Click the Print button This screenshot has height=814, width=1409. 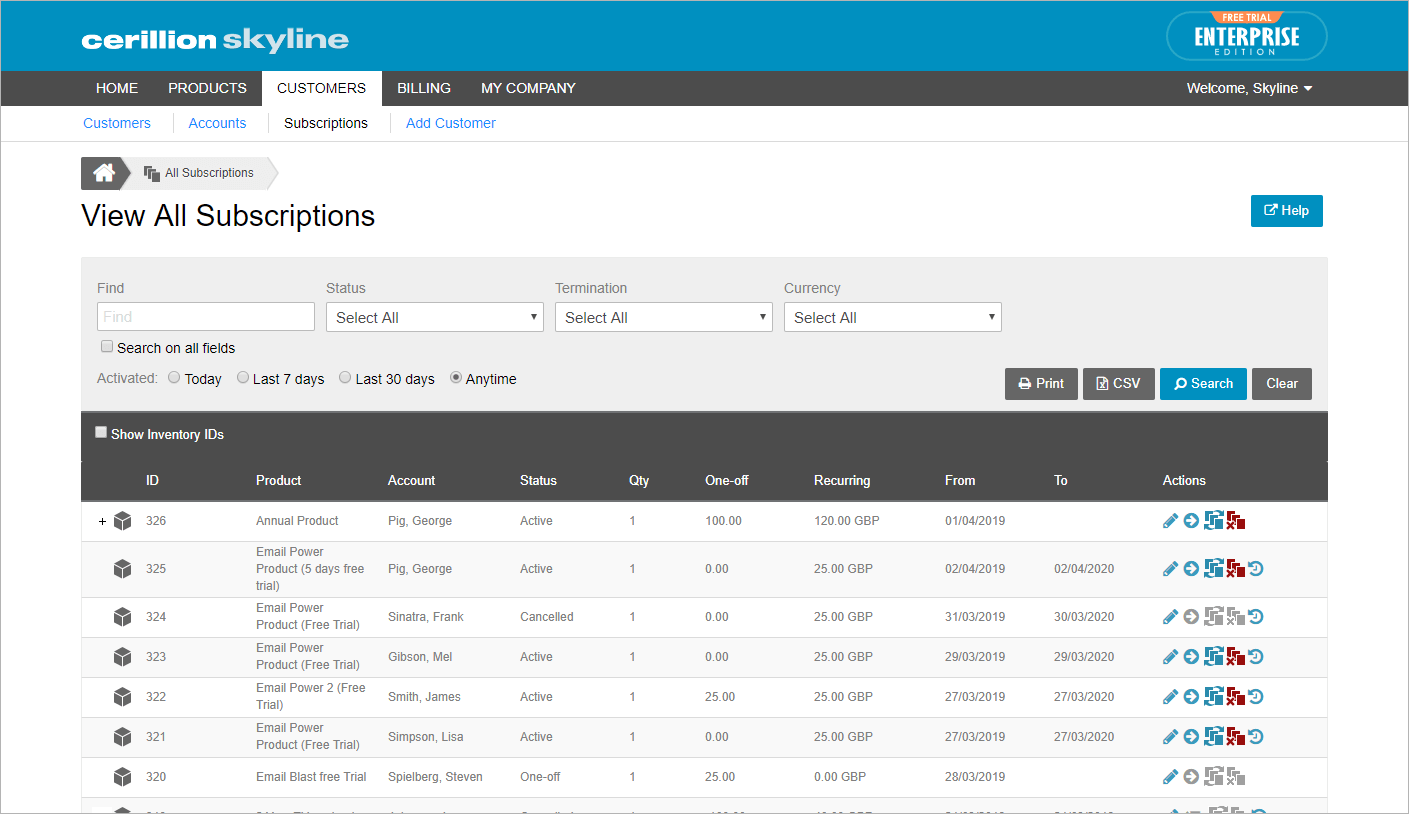pos(1041,384)
